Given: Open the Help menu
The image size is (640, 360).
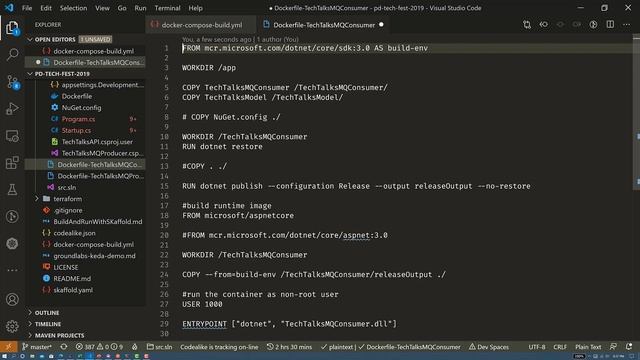Looking at the screenshot, I should (x=195, y=8).
